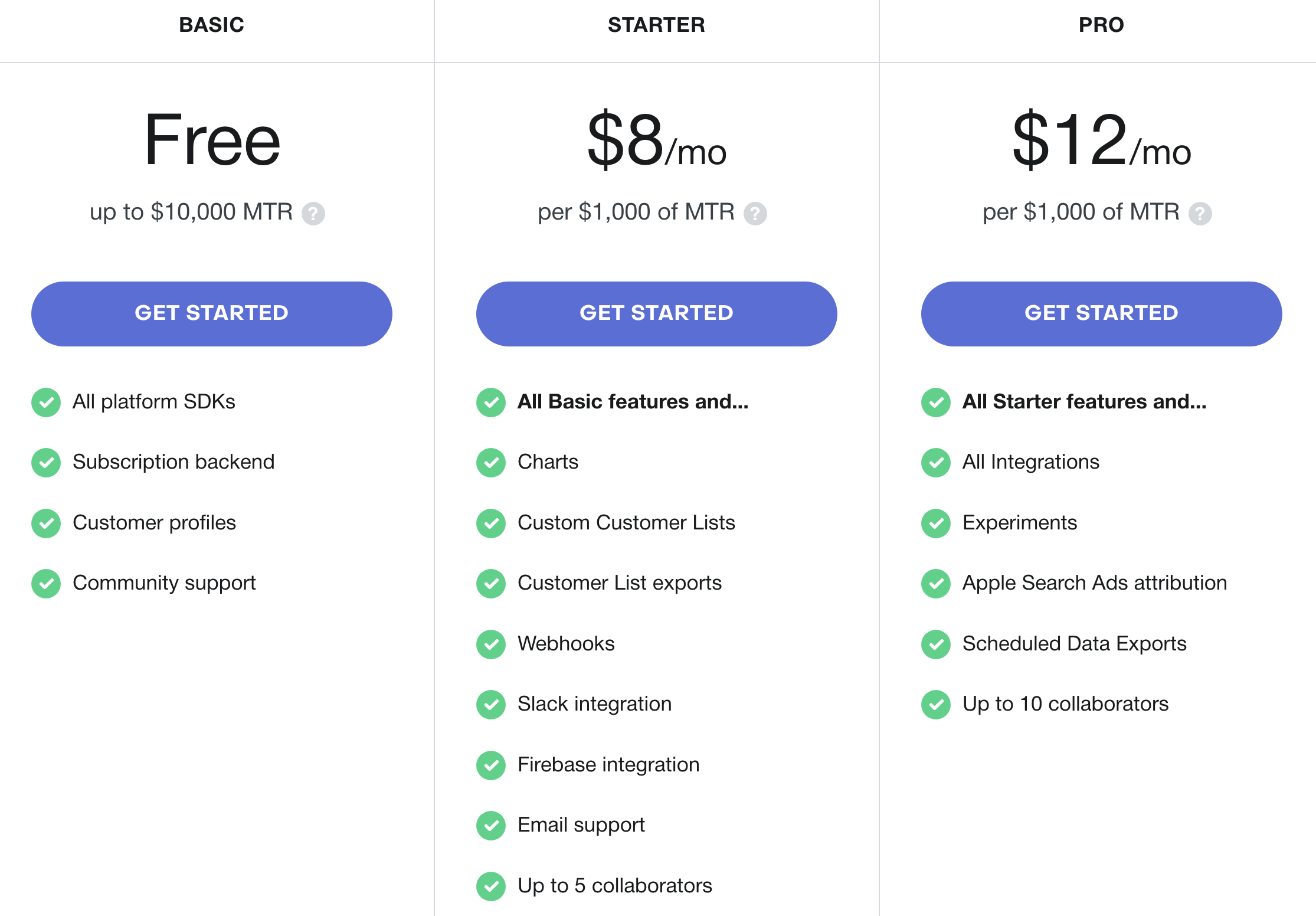Viewport: 1316px width, 916px height.
Task: Click the green checkmark next to All platform SDKs
Action: pyautogui.click(x=46, y=403)
